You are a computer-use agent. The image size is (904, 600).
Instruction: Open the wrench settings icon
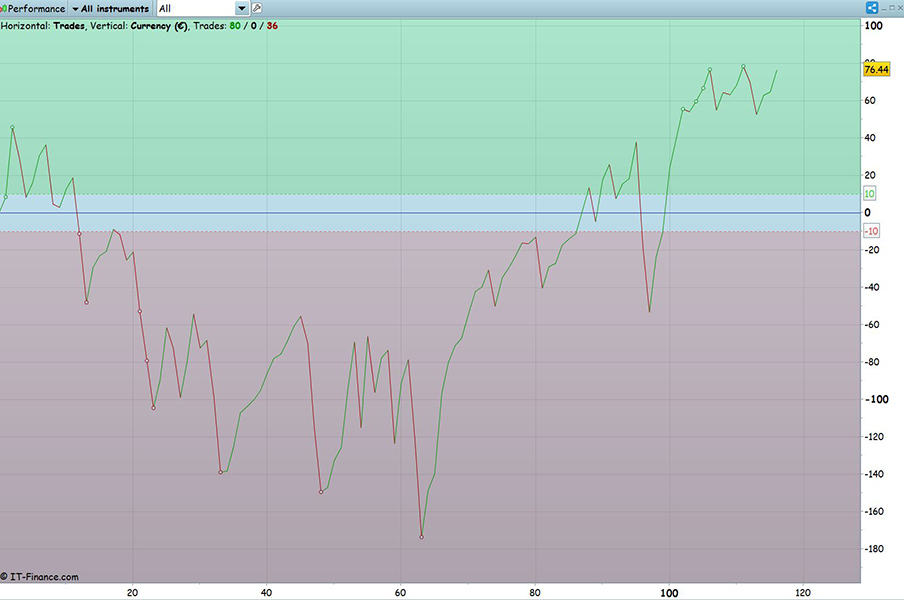point(257,8)
